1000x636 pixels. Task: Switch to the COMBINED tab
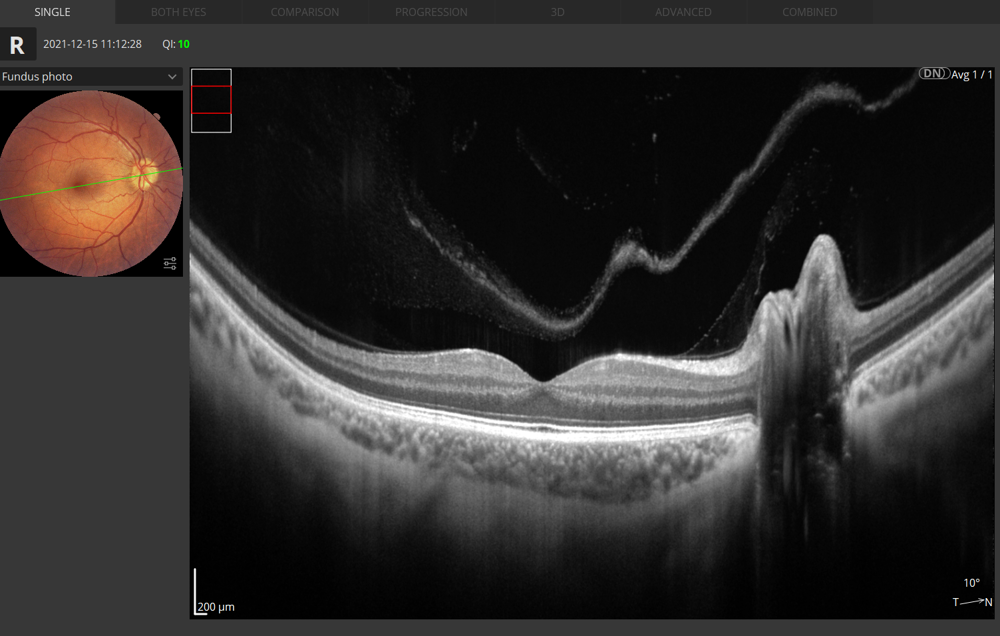810,12
